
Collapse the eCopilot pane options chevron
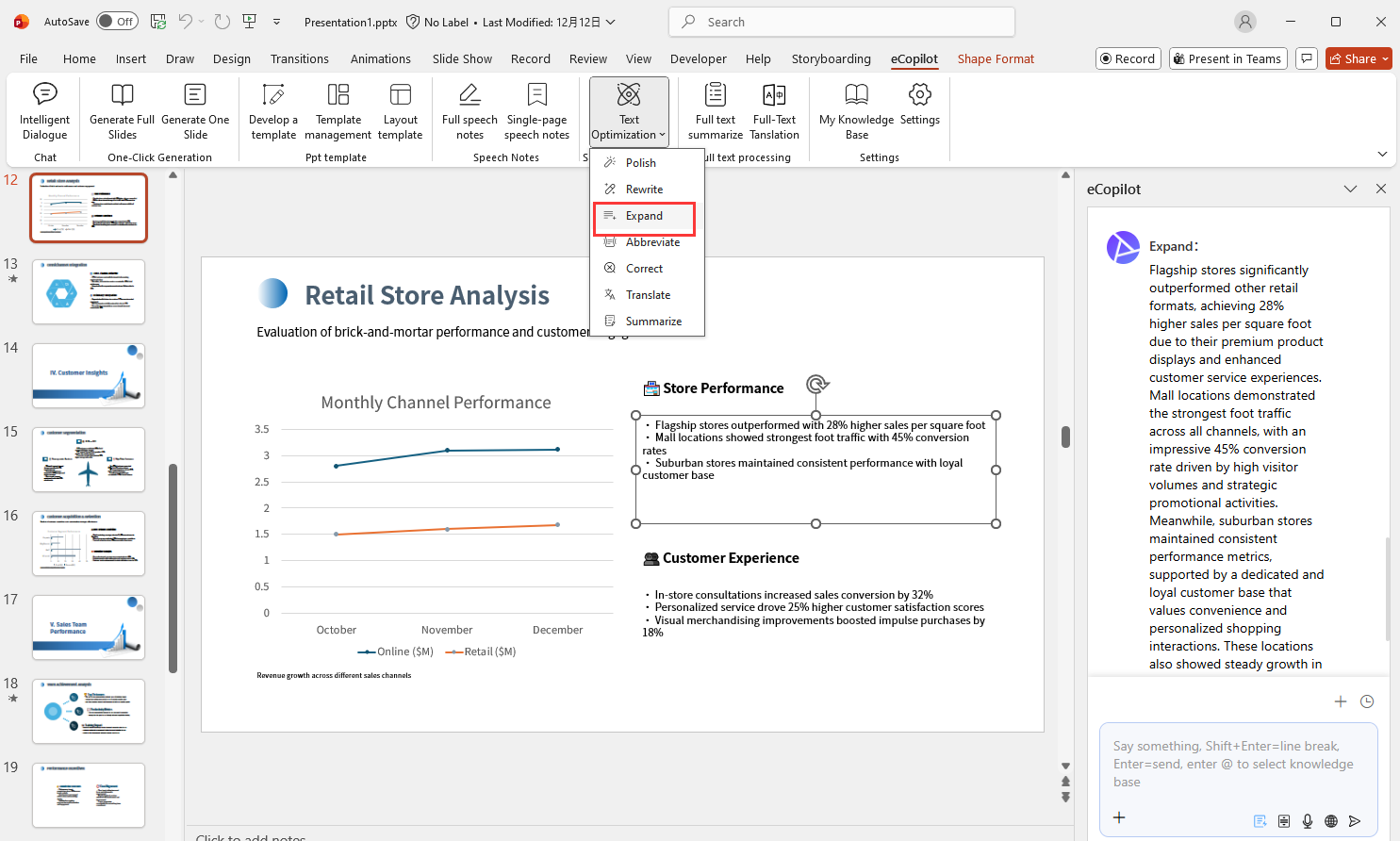(x=1350, y=190)
